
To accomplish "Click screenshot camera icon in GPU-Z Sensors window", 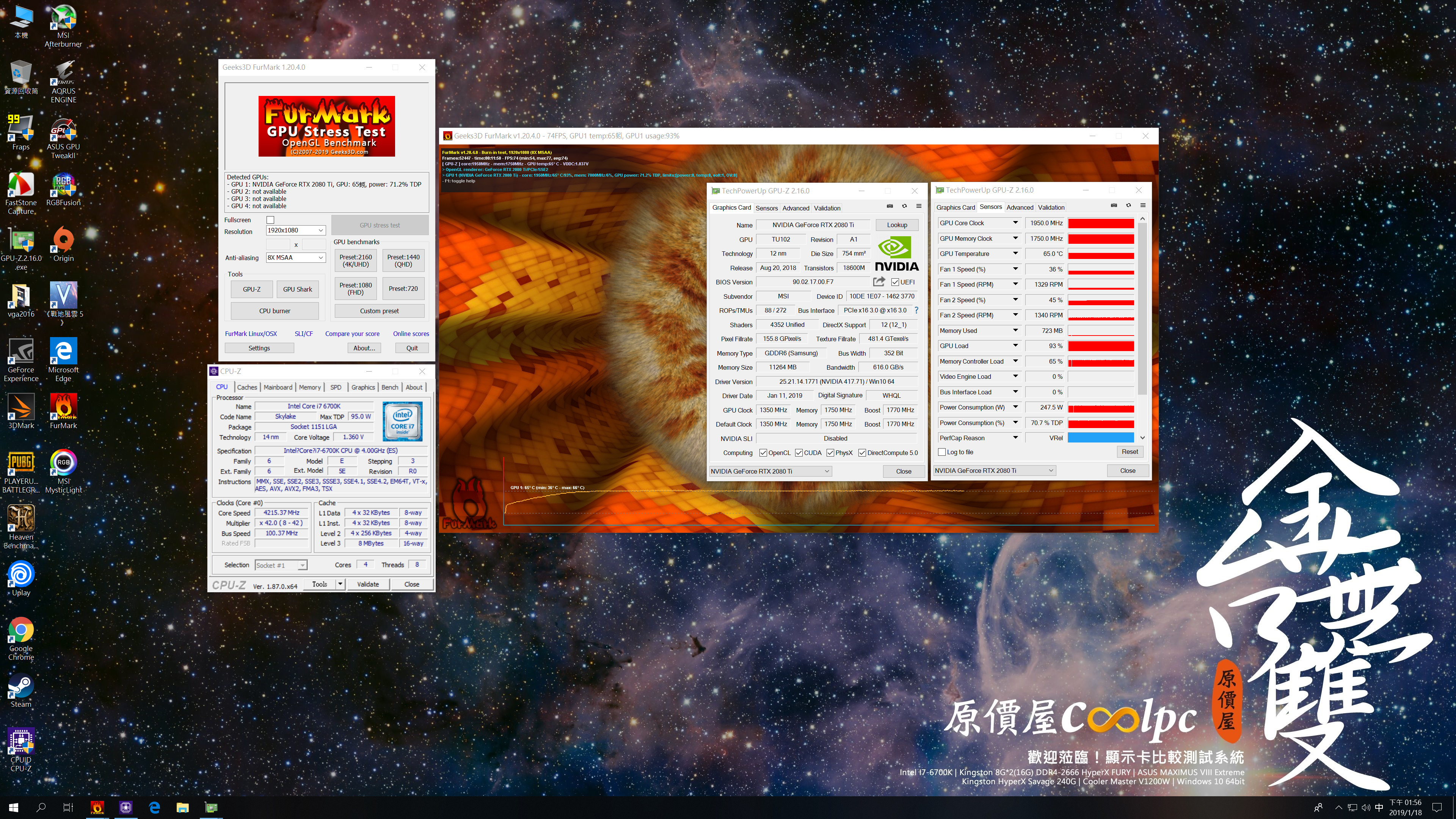I will (1114, 205).
